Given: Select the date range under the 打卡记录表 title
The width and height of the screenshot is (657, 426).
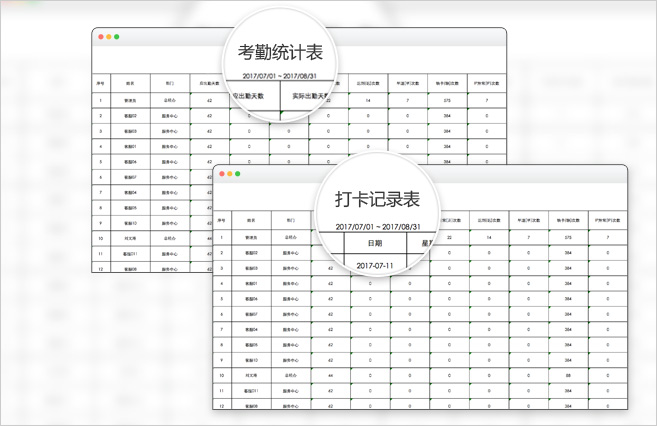Looking at the screenshot, I should (x=378, y=227).
